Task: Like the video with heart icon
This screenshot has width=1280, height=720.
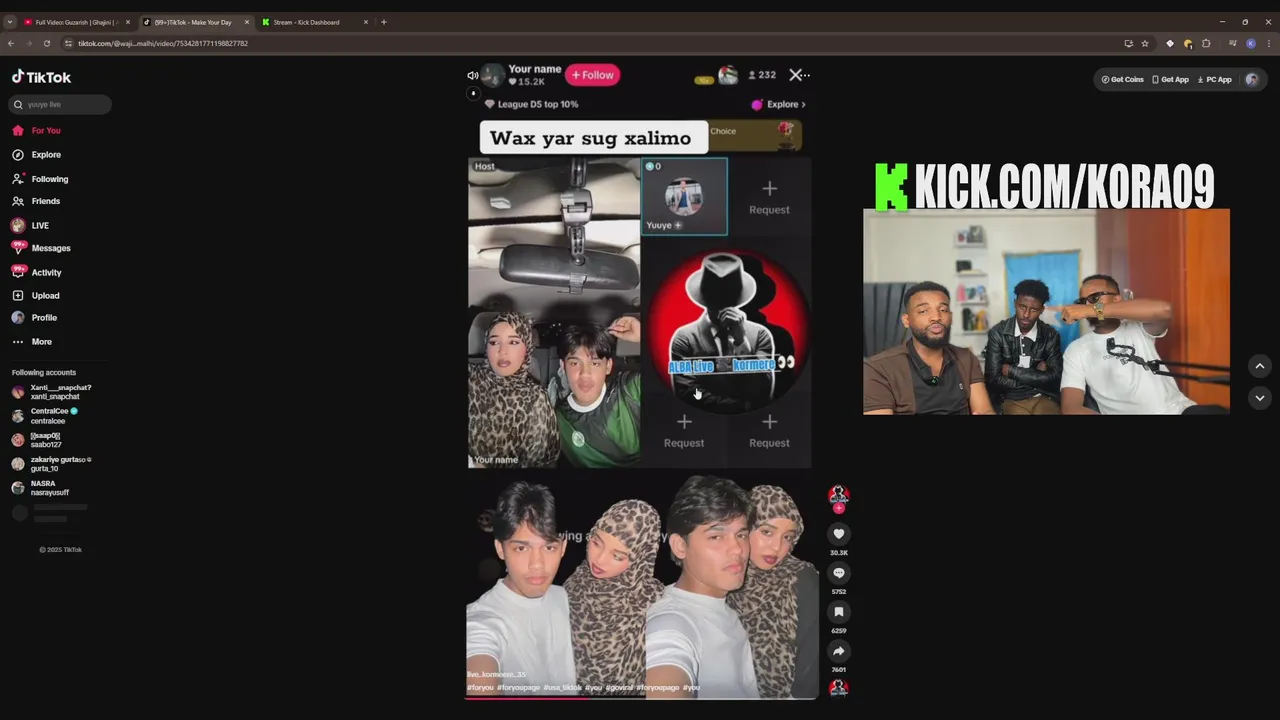Action: tap(839, 534)
